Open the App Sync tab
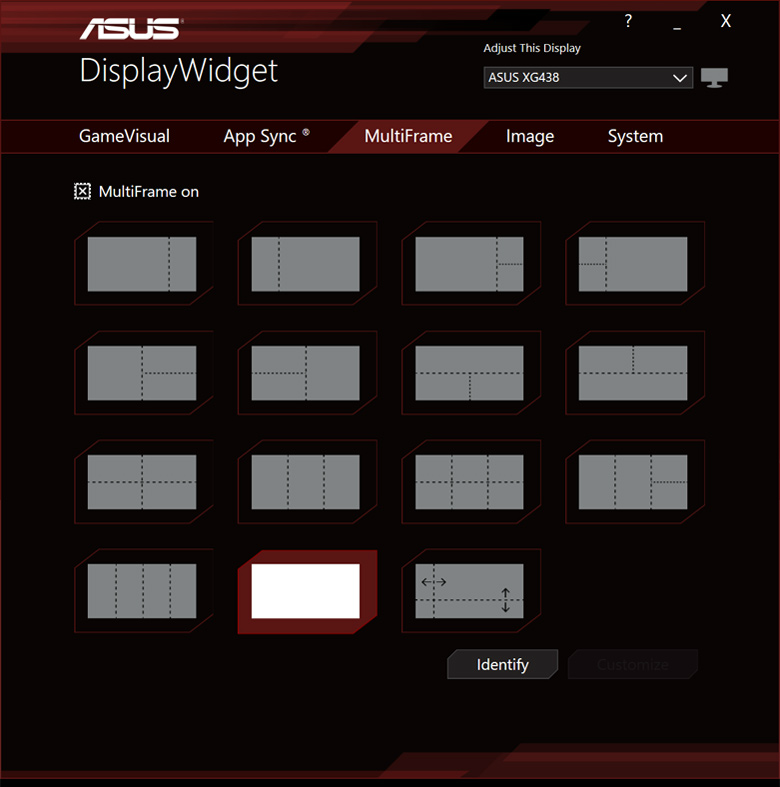780x787 pixels. point(266,137)
